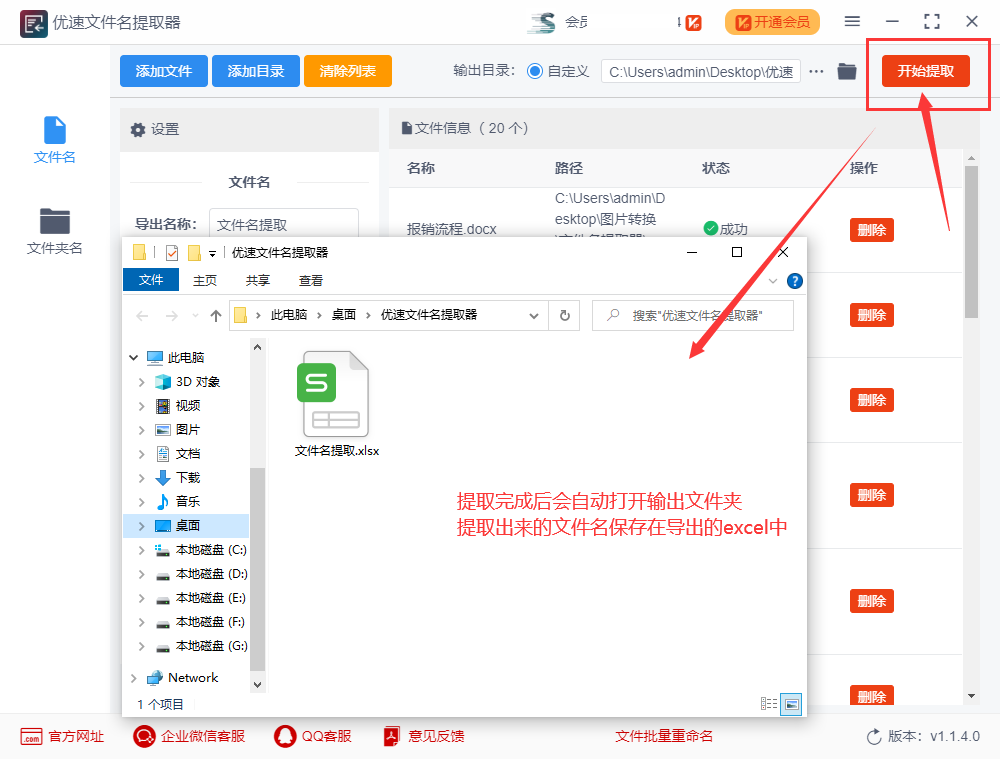
Task: Open the settings gear in 设置 panel
Action: (141, 129)
